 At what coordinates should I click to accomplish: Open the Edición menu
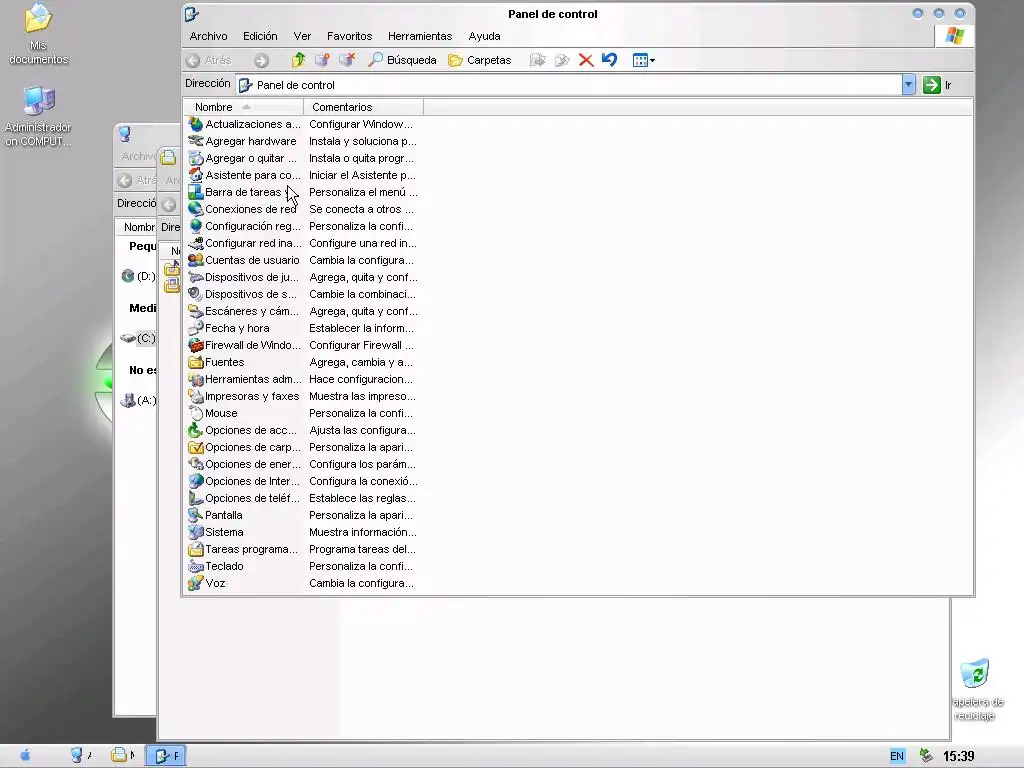[x=260, y=37]
